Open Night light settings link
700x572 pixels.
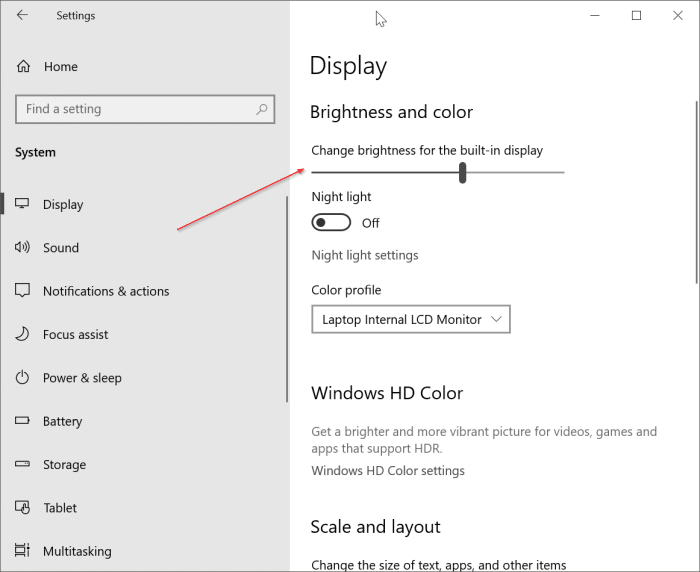click(x=365, y=255)
